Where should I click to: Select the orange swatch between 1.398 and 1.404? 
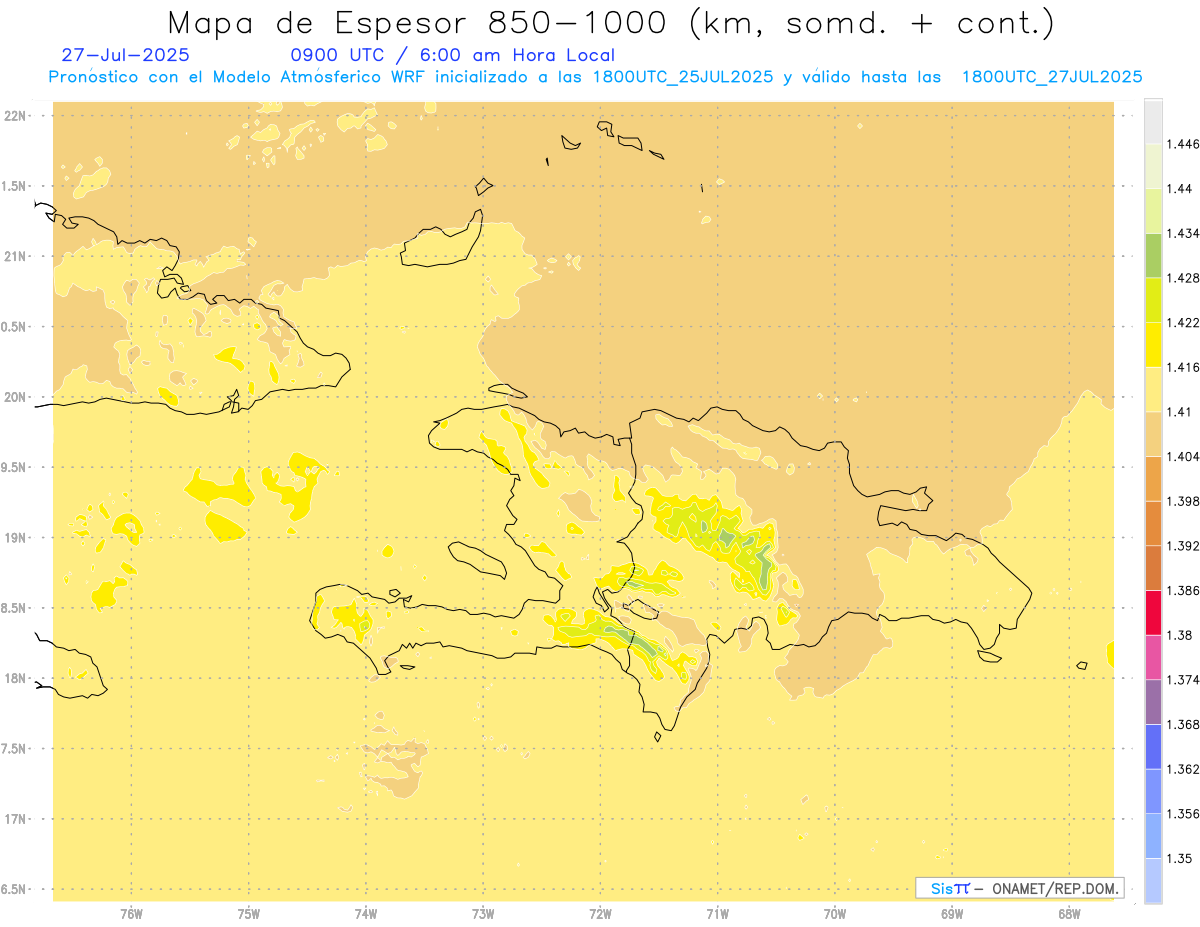(1153, 479)
